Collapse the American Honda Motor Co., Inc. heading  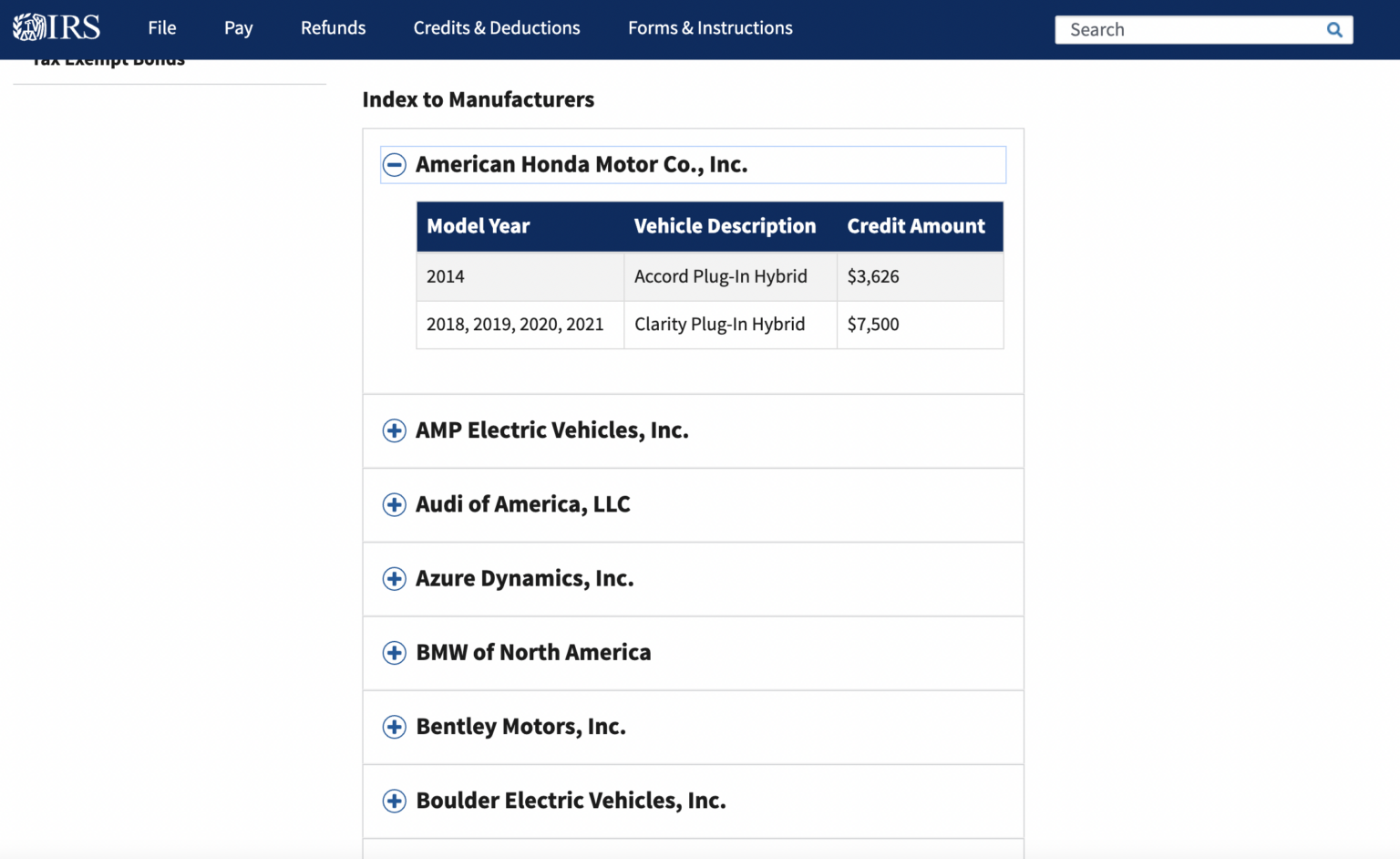[693, 164]
